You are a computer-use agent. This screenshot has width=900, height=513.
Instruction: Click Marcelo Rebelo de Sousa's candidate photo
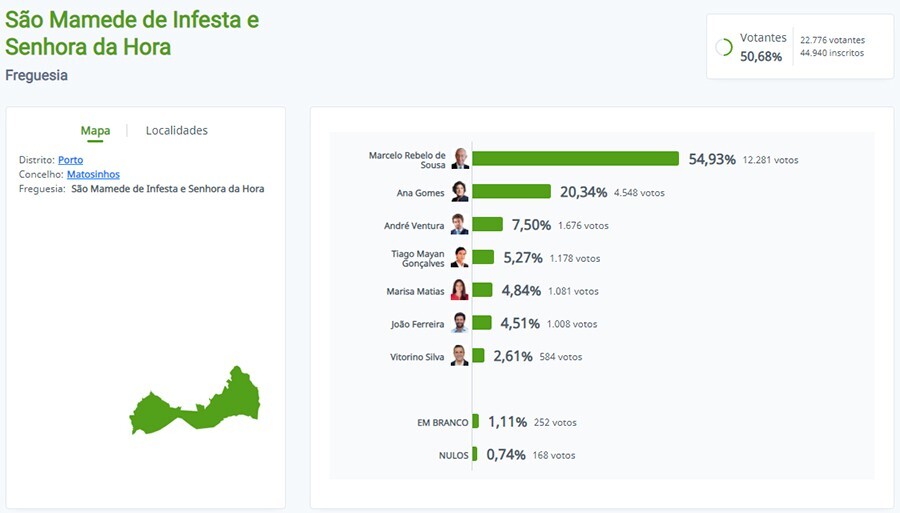[460, 159]
